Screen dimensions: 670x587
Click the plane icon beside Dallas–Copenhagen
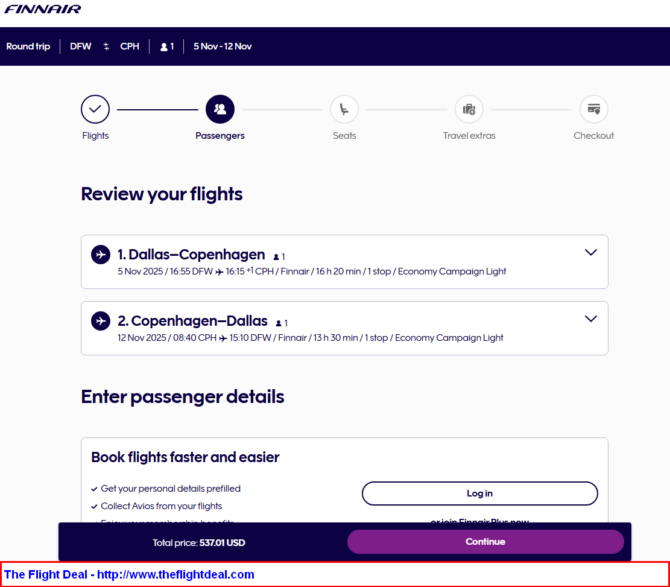pos(101,255)
